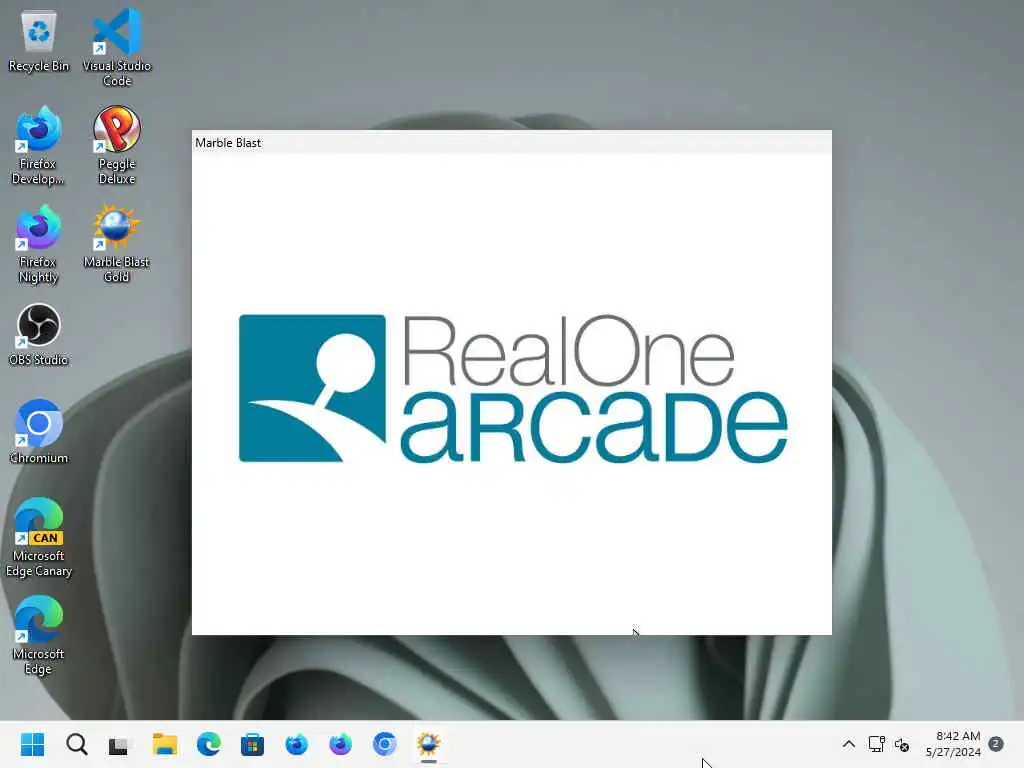This screenshot has height=768, width=1024.
Task: Open the clock showing 8:42 AM
Action: click(x=953, y=744)
